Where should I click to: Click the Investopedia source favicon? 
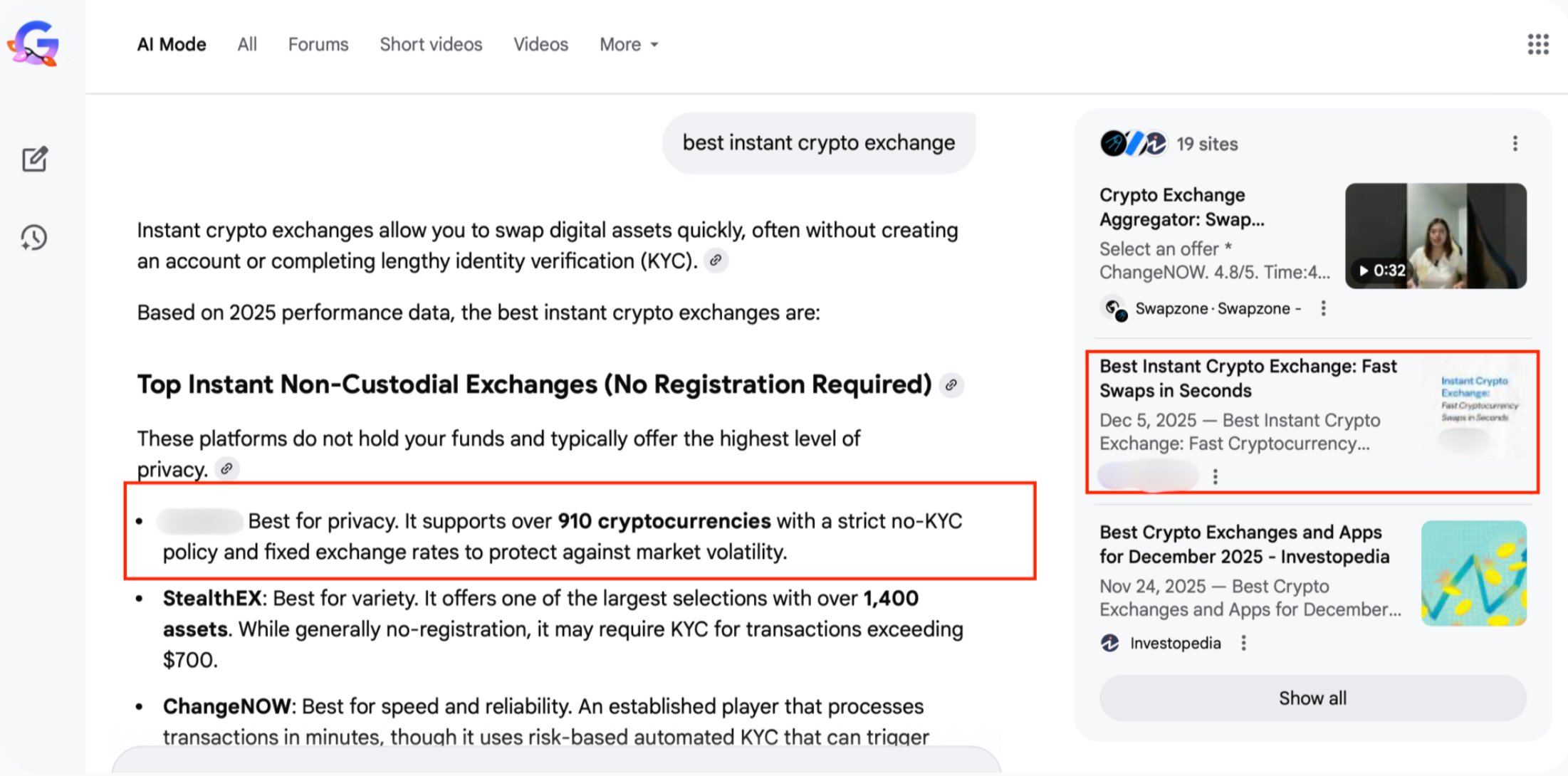[1110, 643]
